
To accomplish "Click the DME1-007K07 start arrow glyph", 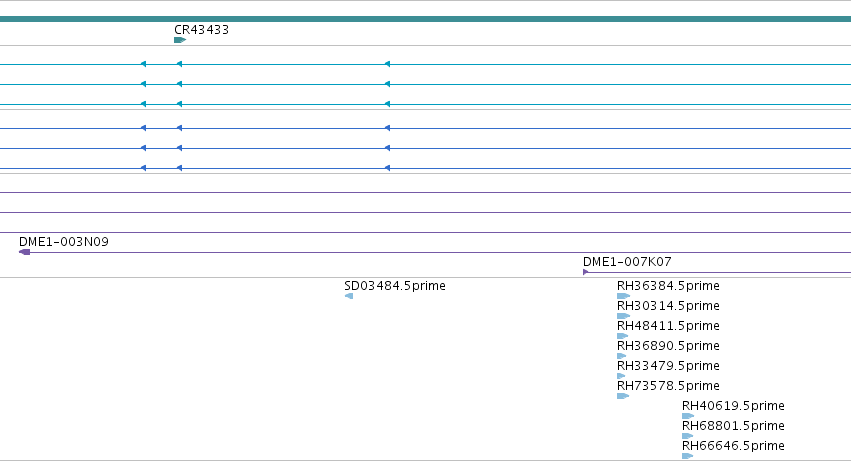I will coord(586,272).
